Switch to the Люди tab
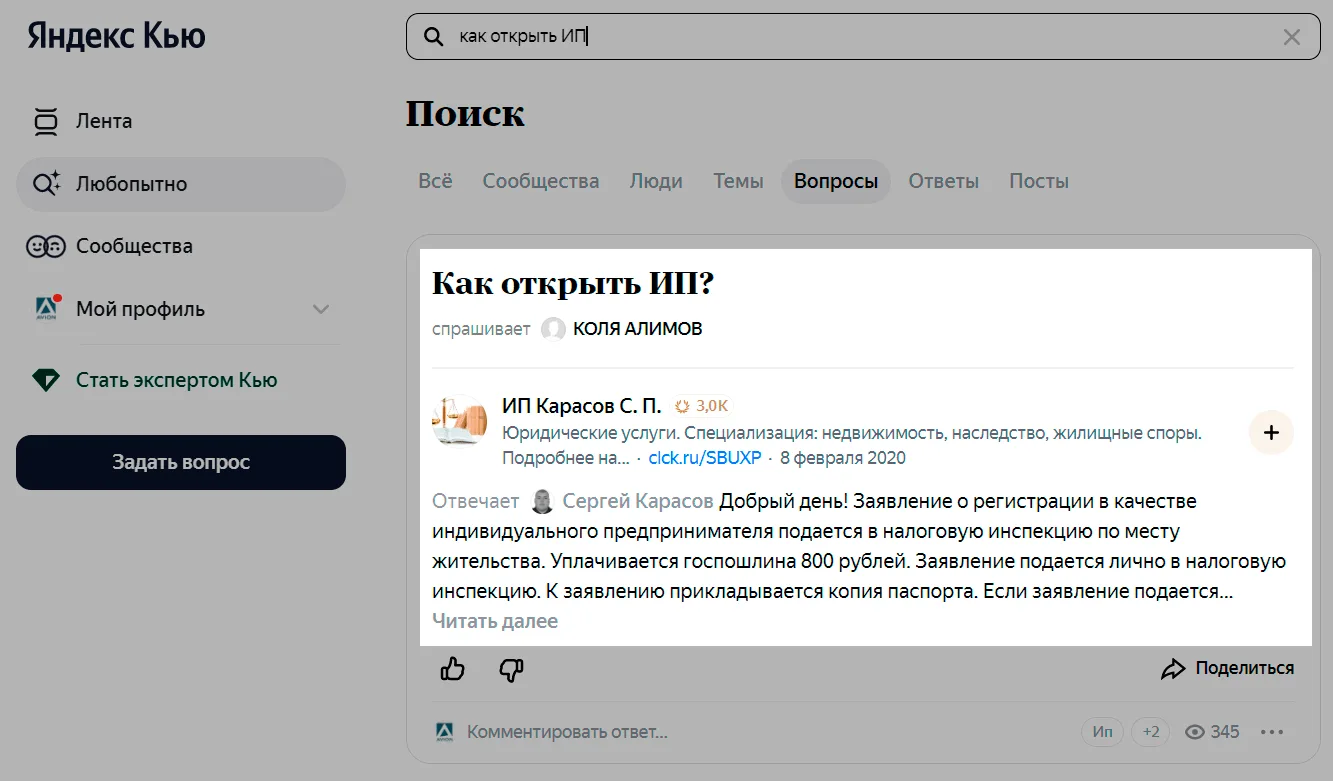This screenshot has width=1333, height=781. (x=656, y=181)
